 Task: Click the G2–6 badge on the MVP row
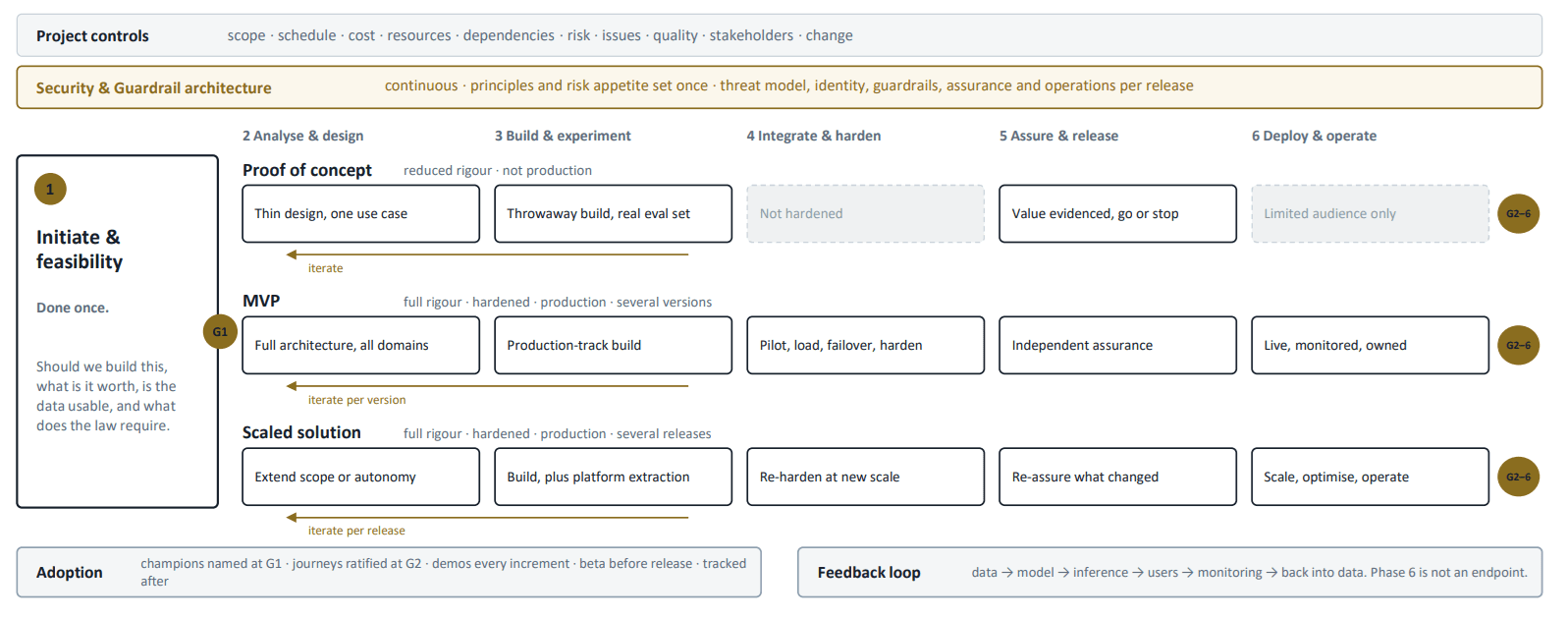(x=1518, y=345)
